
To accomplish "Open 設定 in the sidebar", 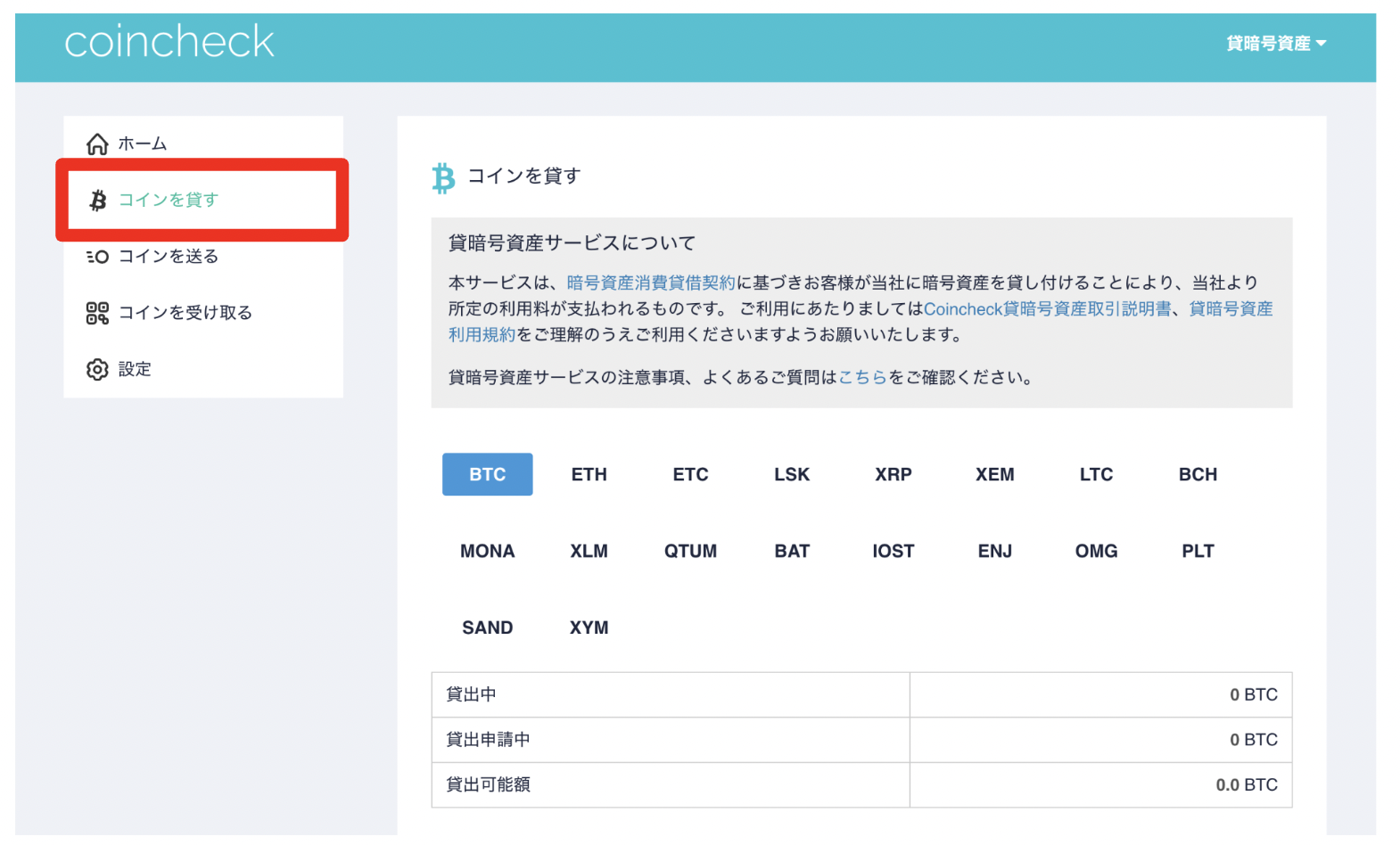I will tap(135, 369).
